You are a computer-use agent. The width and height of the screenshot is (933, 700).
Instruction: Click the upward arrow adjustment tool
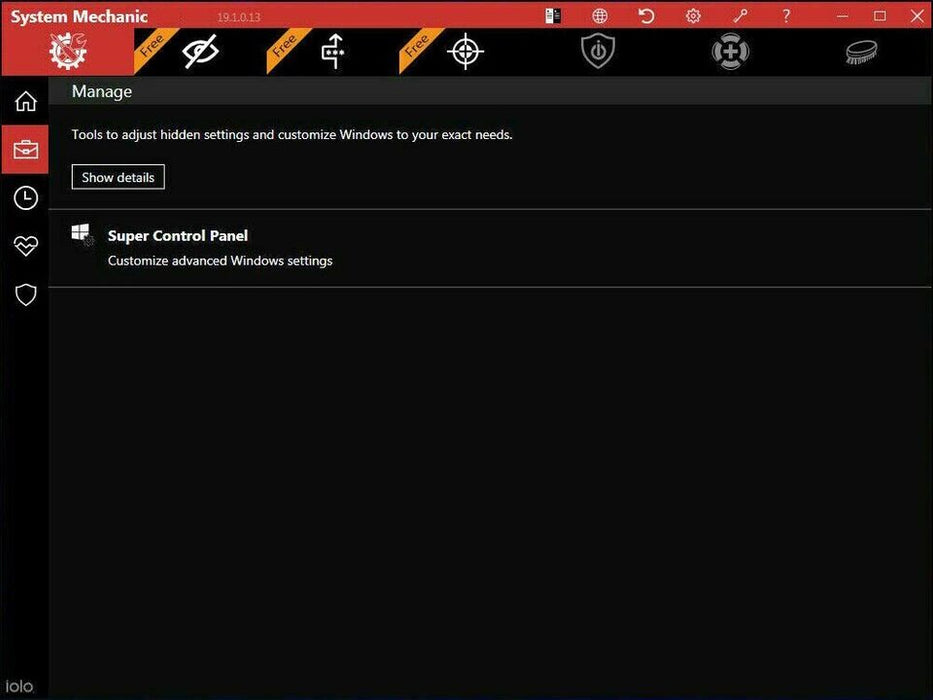coord(332,51)
